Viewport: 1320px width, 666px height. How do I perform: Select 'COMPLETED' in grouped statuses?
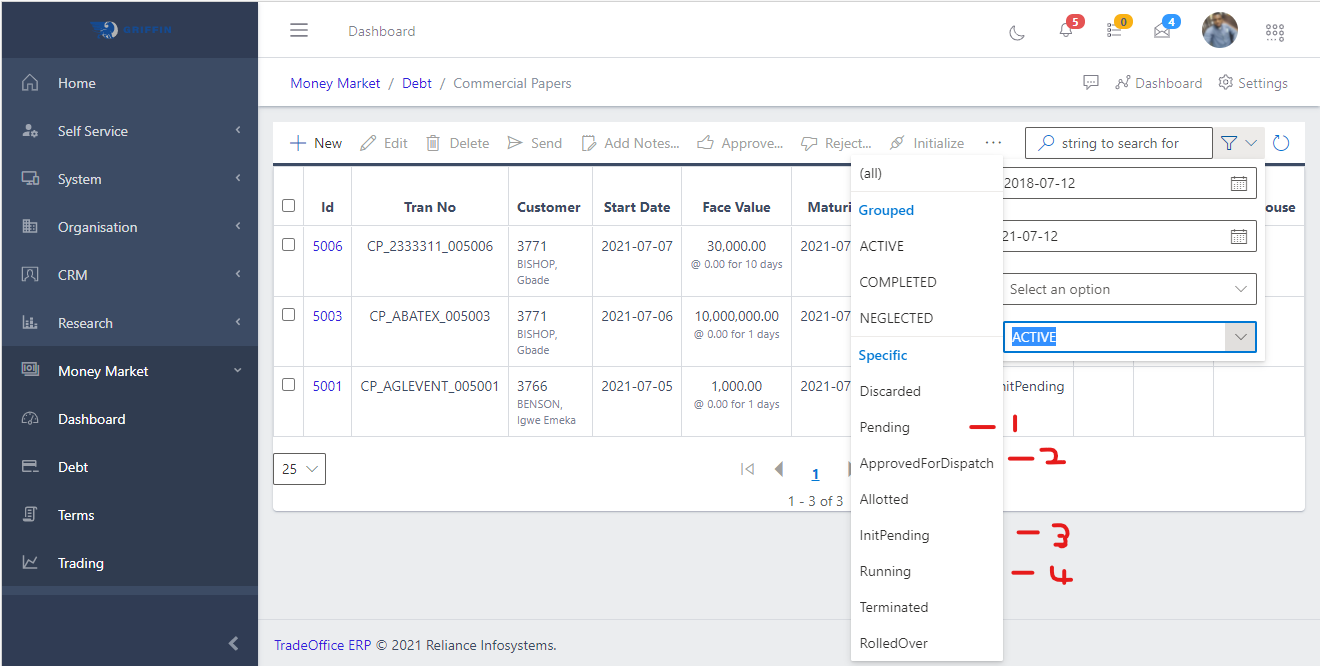point(898,282)
